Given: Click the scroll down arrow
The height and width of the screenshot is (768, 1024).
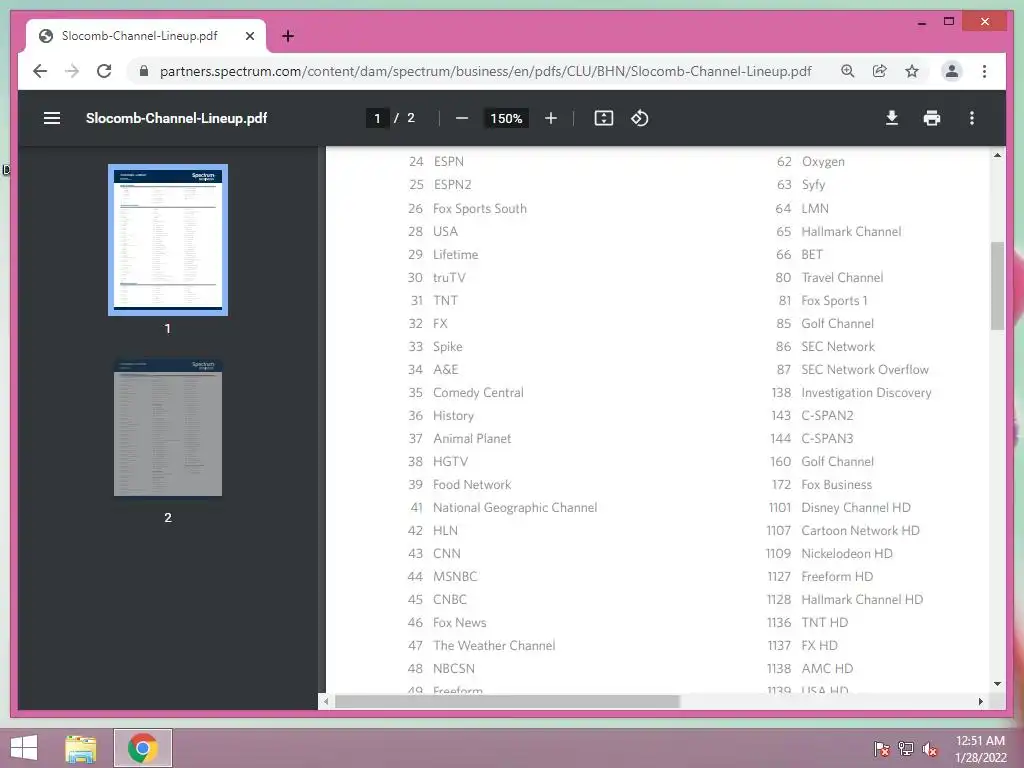Looking at the screenshot, I should 997,684.
